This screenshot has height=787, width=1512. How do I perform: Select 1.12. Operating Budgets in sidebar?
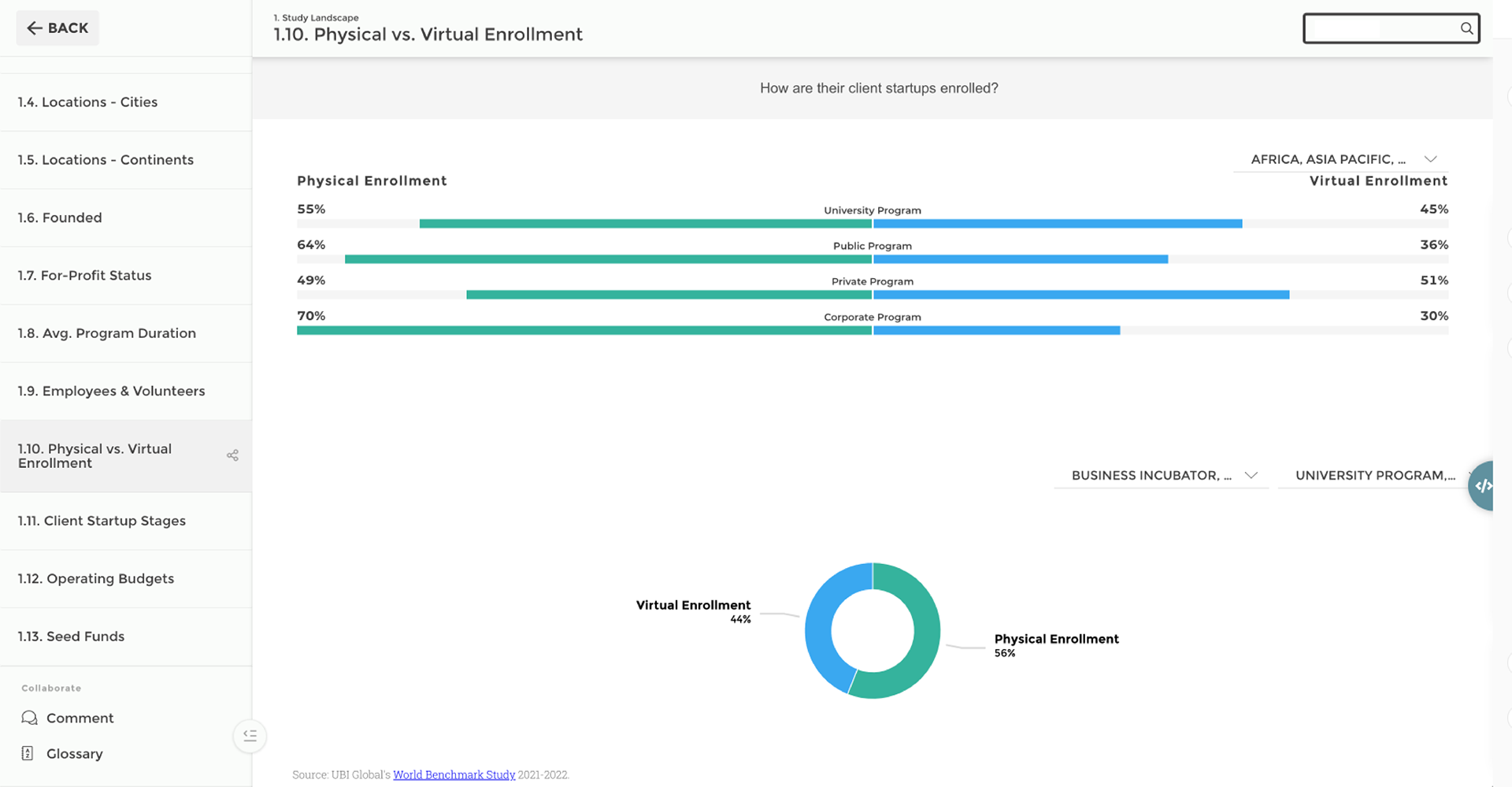[x=95, y=579]
